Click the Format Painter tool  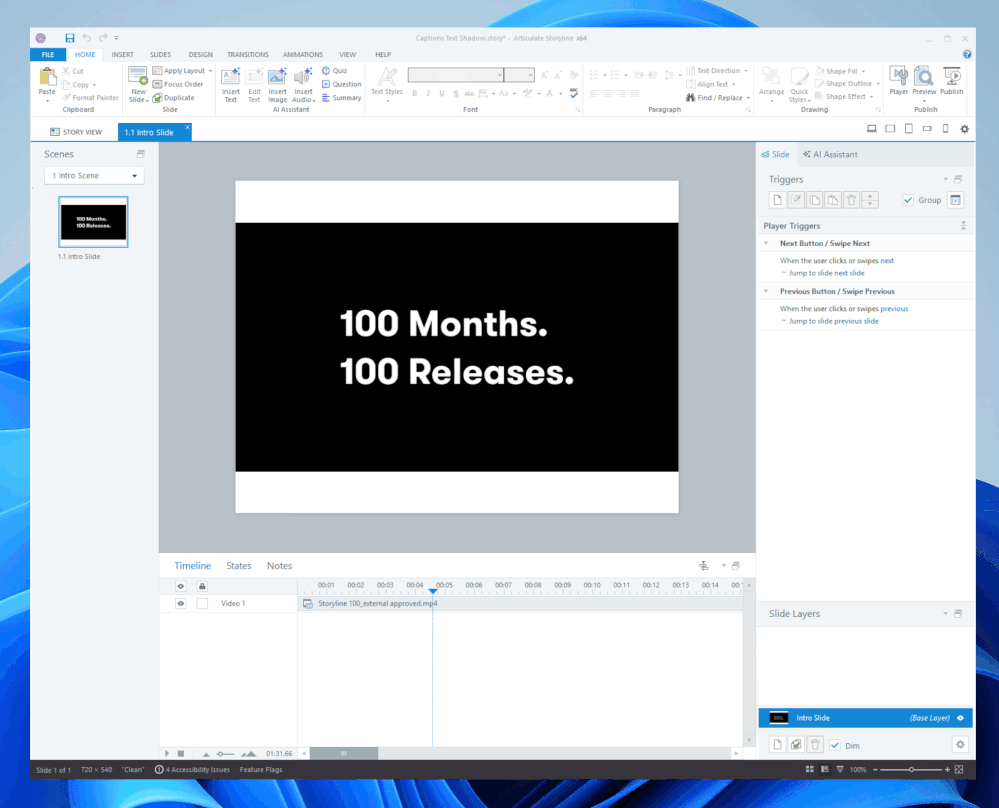tap(90, 98)
